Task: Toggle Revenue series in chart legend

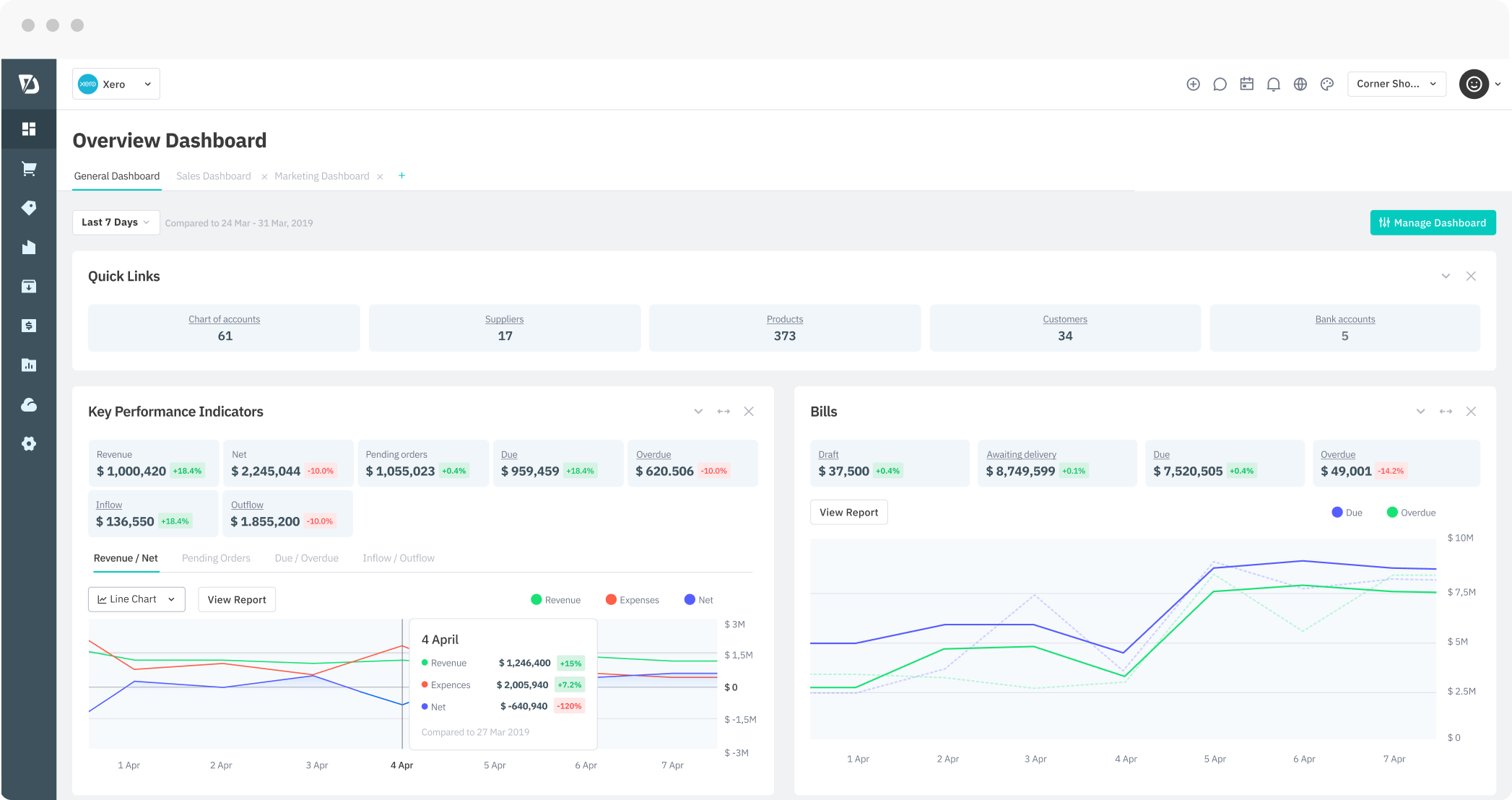Action: point(555,600)
